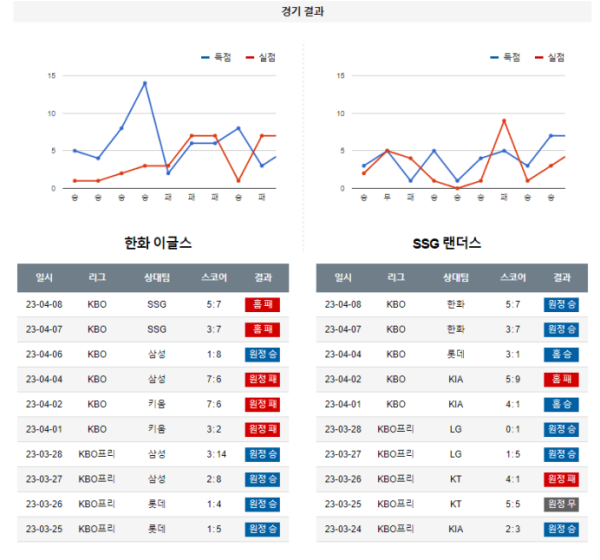This screenshot has height=560, width=600.
Task: Click 롯데 opponent in SSG 23-04-04 row
Action: pos(456,354)
